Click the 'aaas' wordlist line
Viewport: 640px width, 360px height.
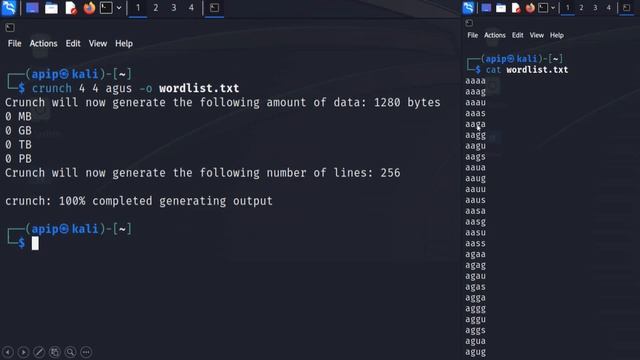point(476,113)
